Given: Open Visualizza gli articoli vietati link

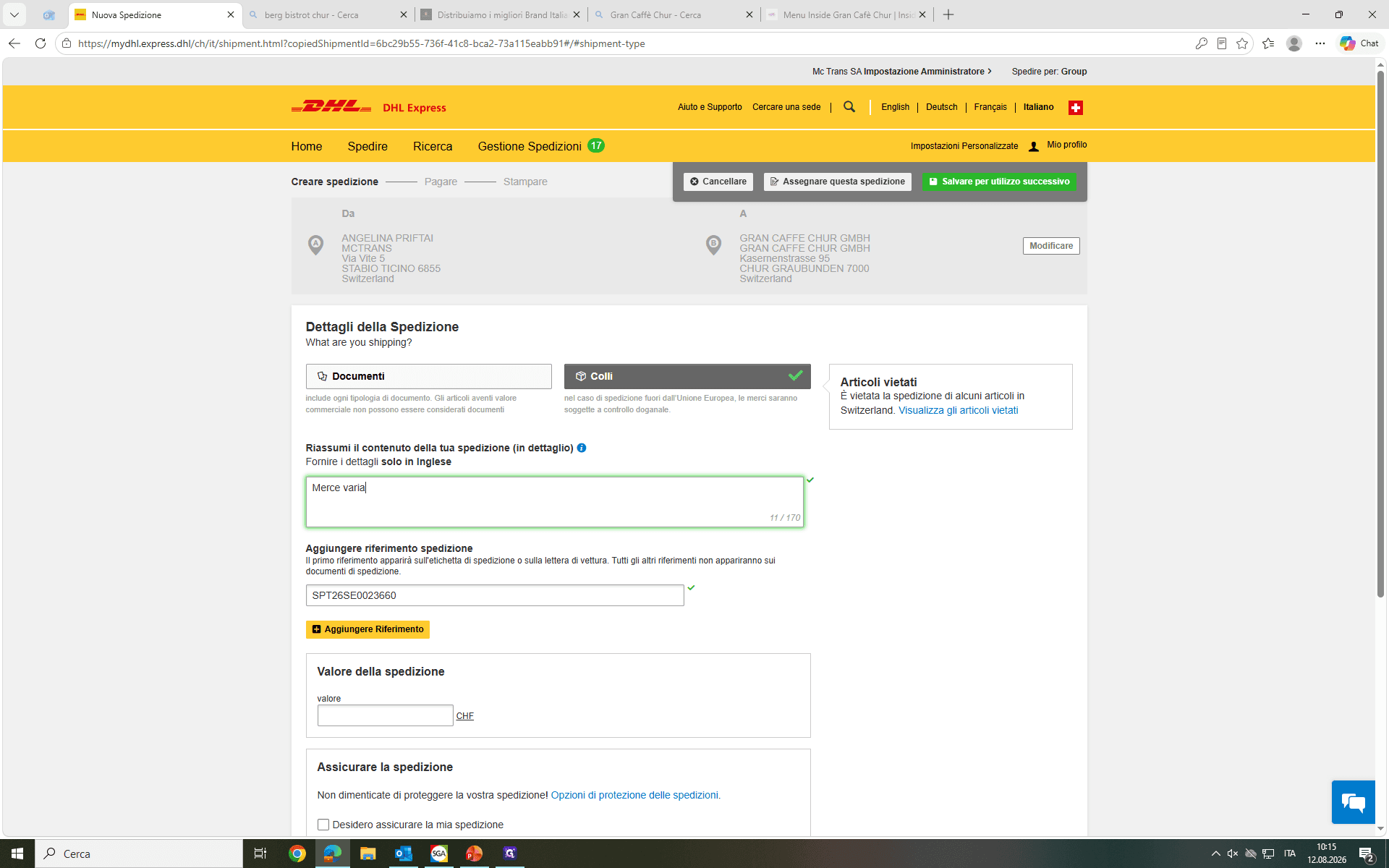Looking at the screenshot, I should click(958, 410).
